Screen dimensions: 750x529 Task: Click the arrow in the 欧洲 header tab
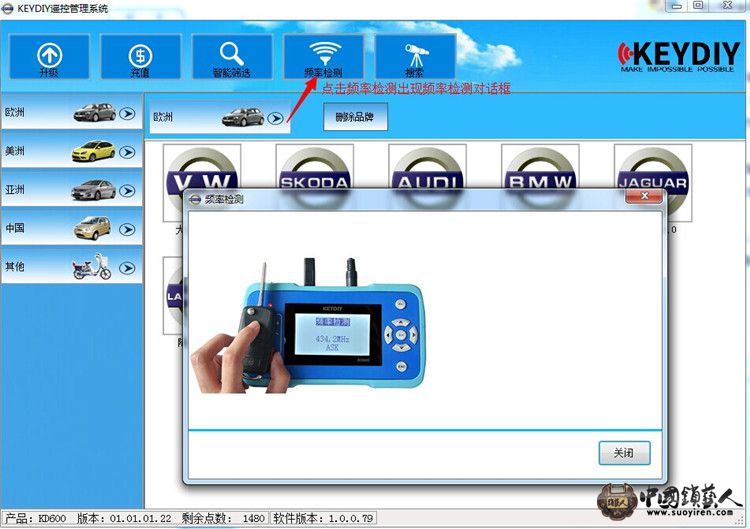[x=276, y=118]
